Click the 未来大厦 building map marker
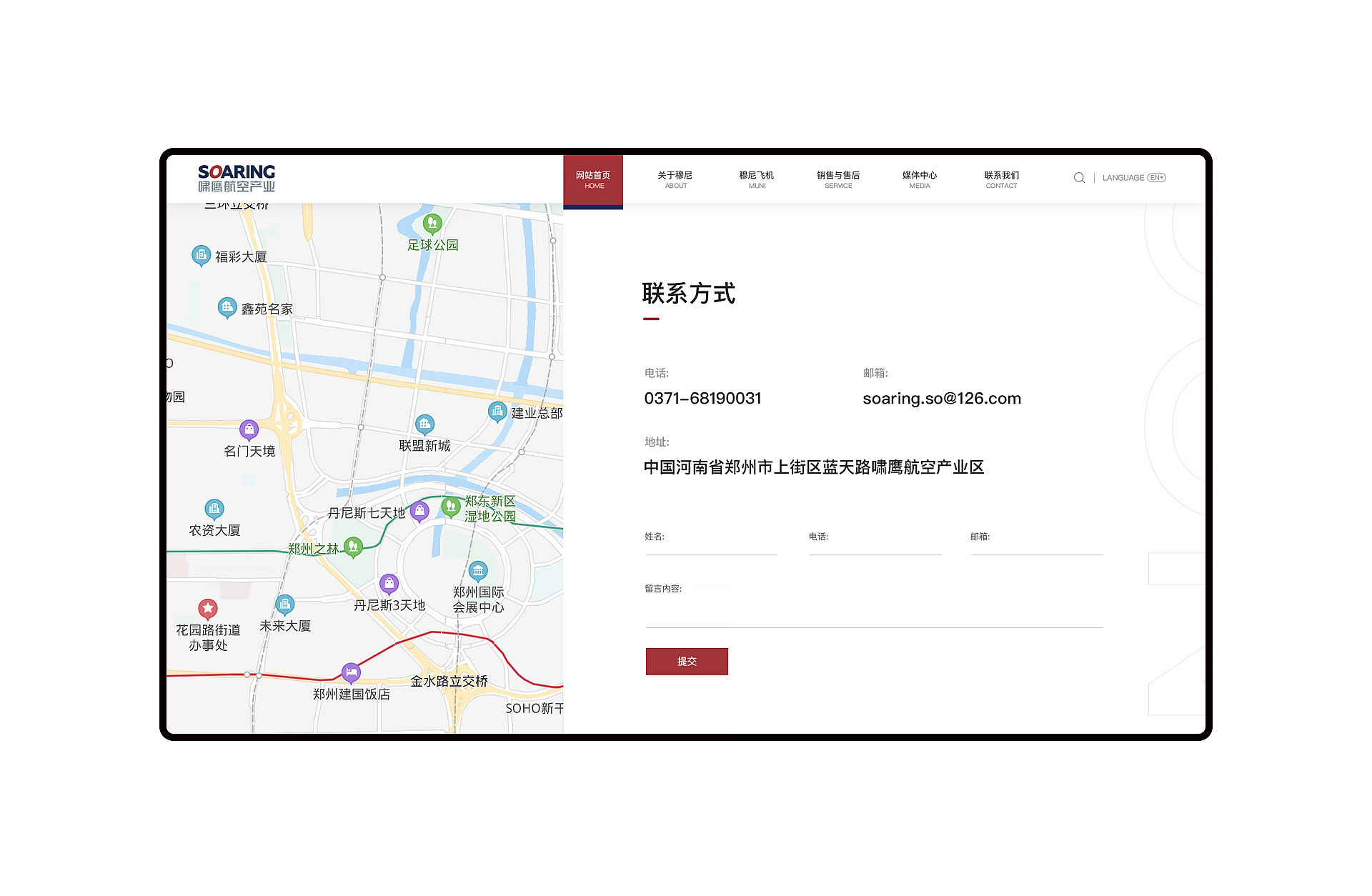Viewport: 1372px width, 896px height. click(285, 604)
